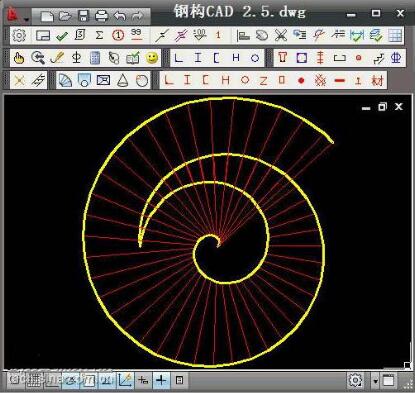Open workspace settings gear in status bar
415x393 pixels.
[355, 380]
